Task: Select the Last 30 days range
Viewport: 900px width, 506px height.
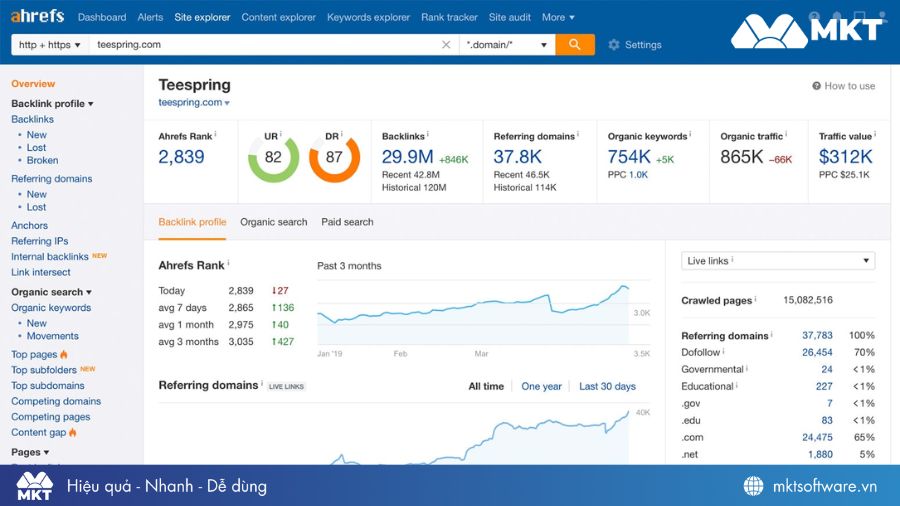Action: click(x=607, y=386)
